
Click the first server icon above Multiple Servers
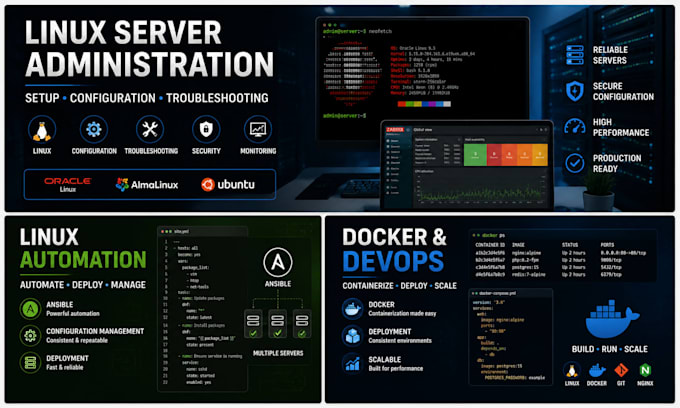coord(253,324)
